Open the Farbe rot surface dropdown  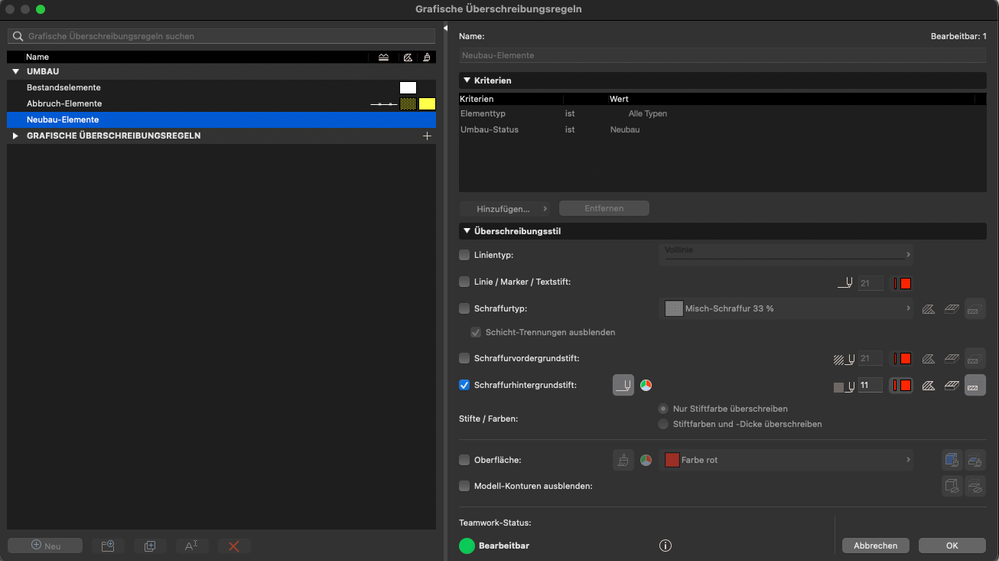pos(786,460)
